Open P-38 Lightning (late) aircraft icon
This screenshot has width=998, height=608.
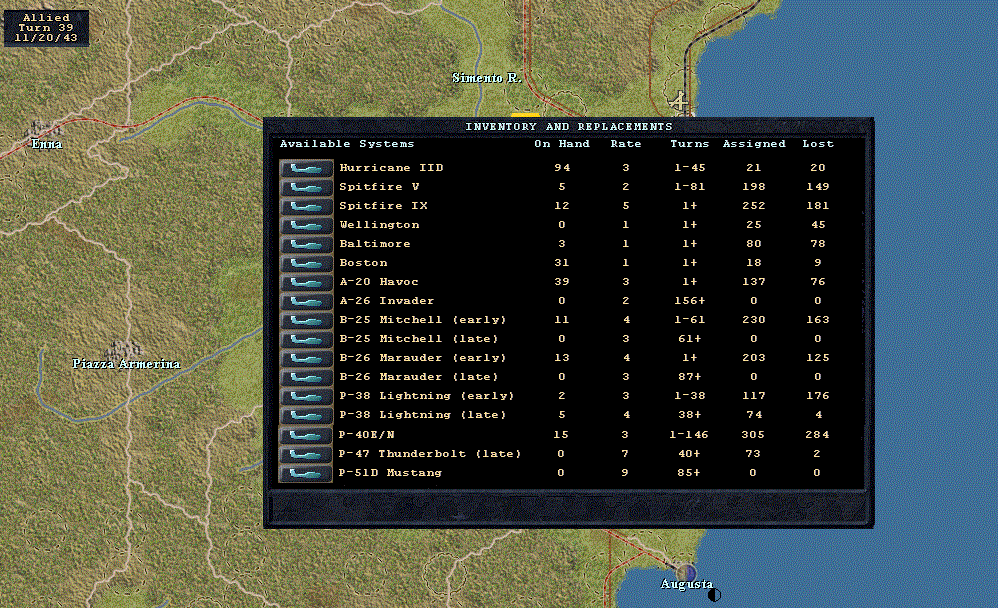pos(306,416)
